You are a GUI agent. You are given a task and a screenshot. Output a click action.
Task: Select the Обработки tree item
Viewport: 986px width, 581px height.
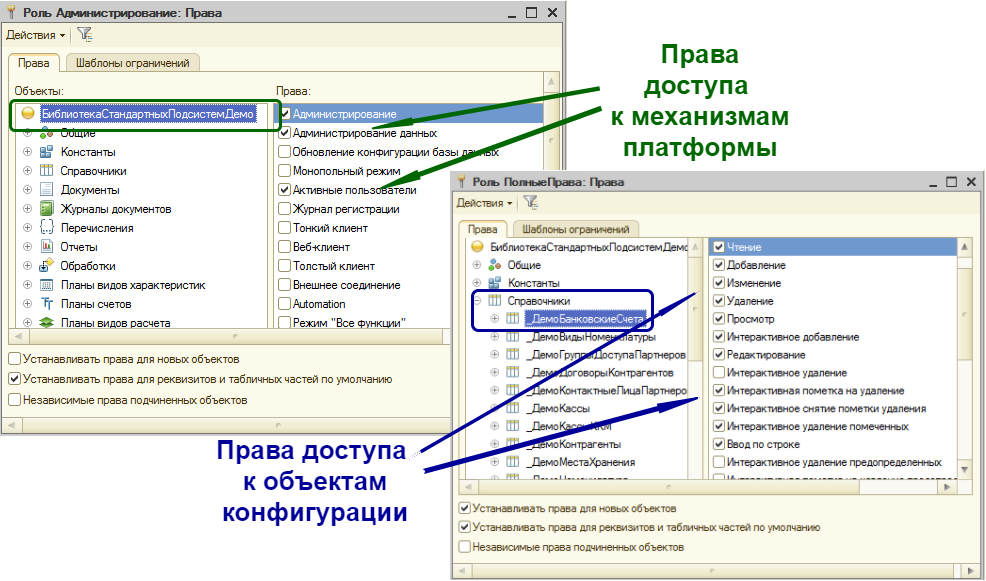[88, 266]
